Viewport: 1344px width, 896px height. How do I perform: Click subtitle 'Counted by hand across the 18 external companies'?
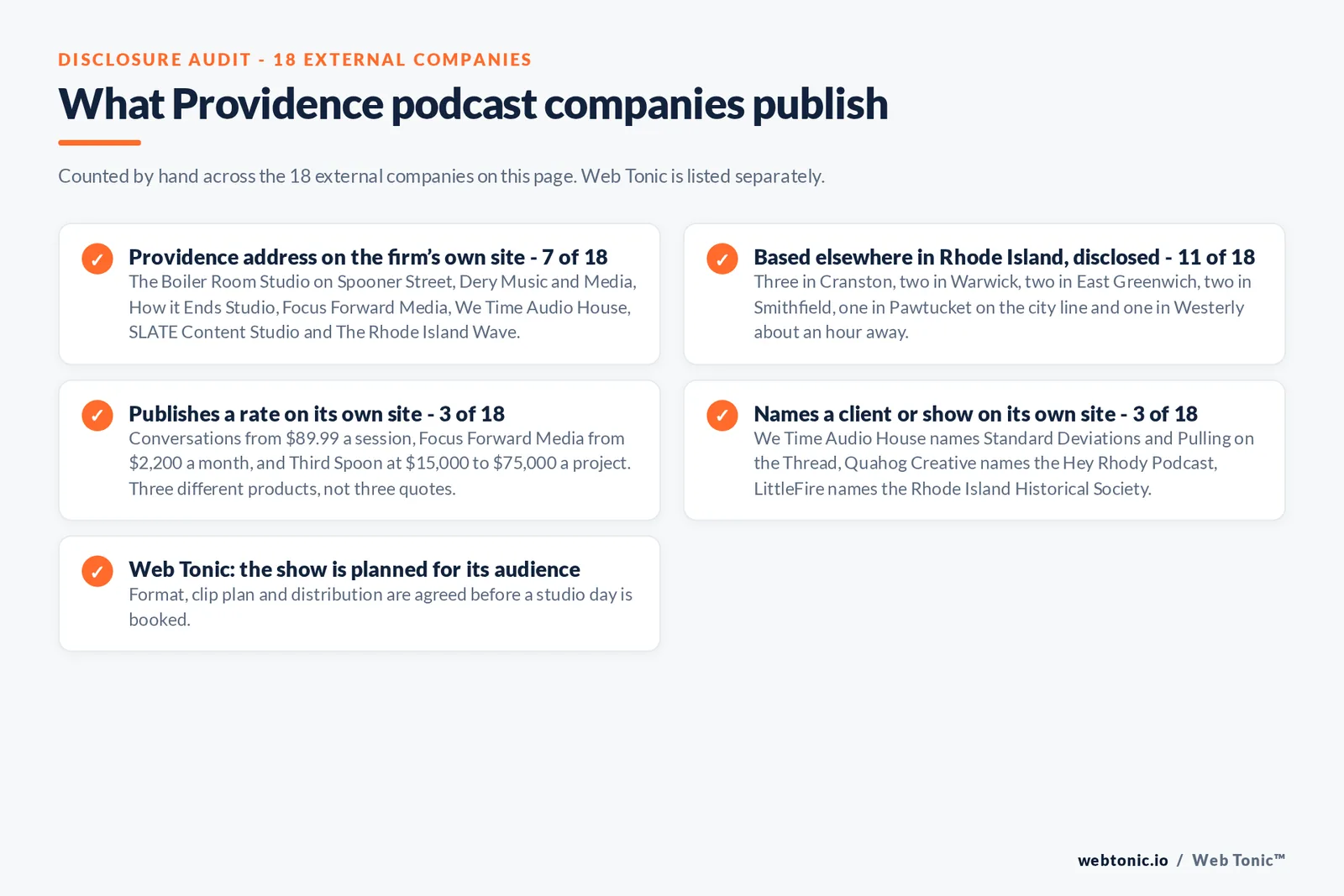pyautogui.click(x=266, y=176)
